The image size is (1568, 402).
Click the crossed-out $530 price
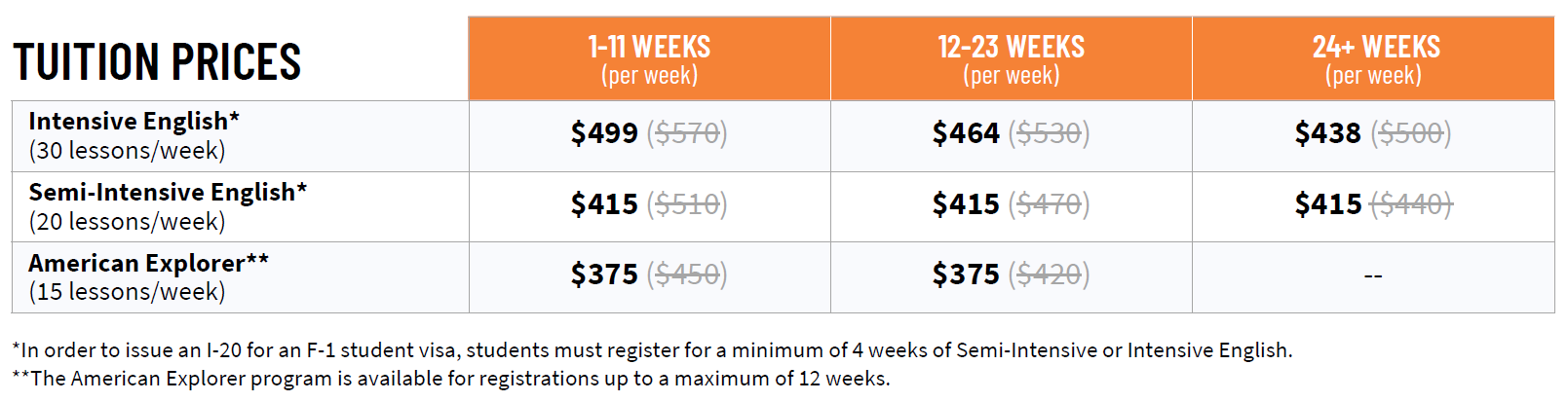coord(1049,133)
